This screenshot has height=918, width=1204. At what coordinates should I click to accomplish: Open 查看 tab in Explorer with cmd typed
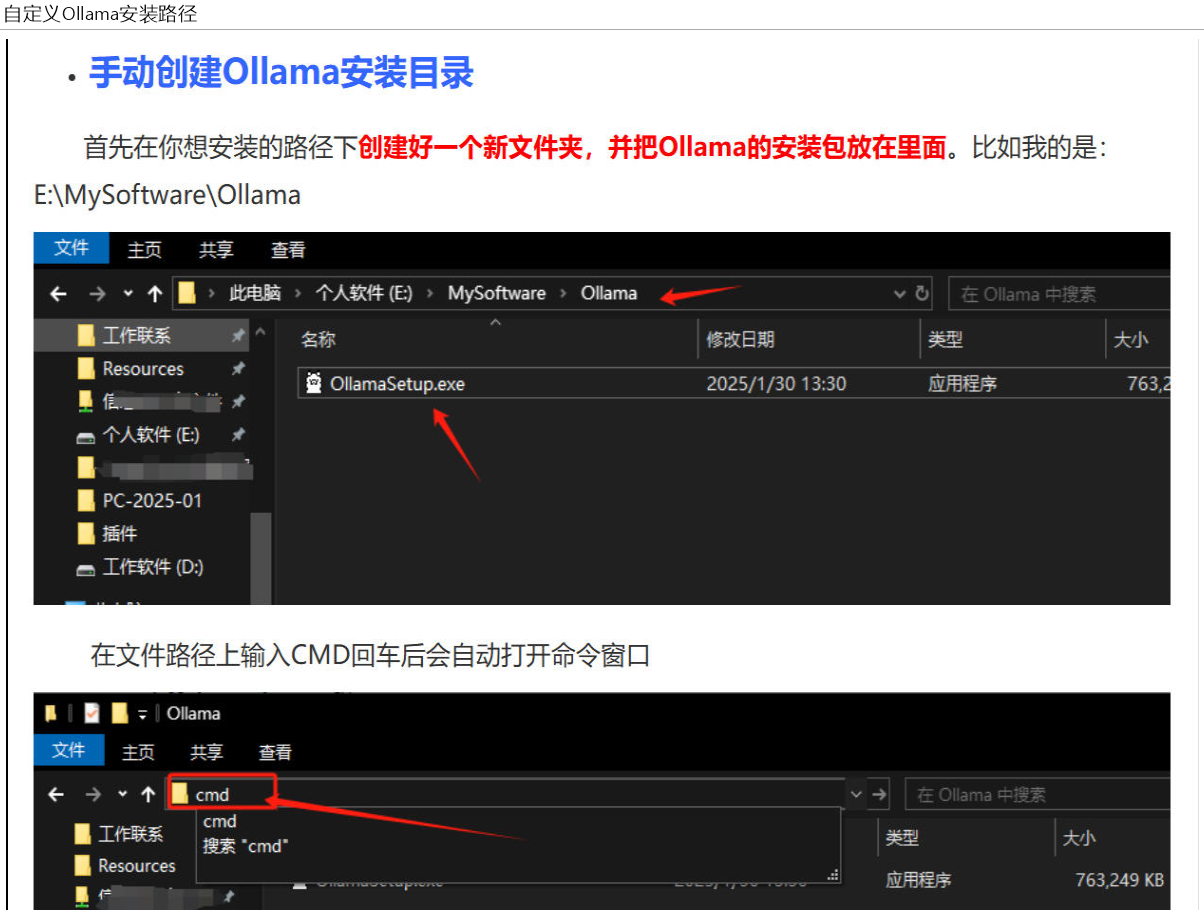pos(275,752)
